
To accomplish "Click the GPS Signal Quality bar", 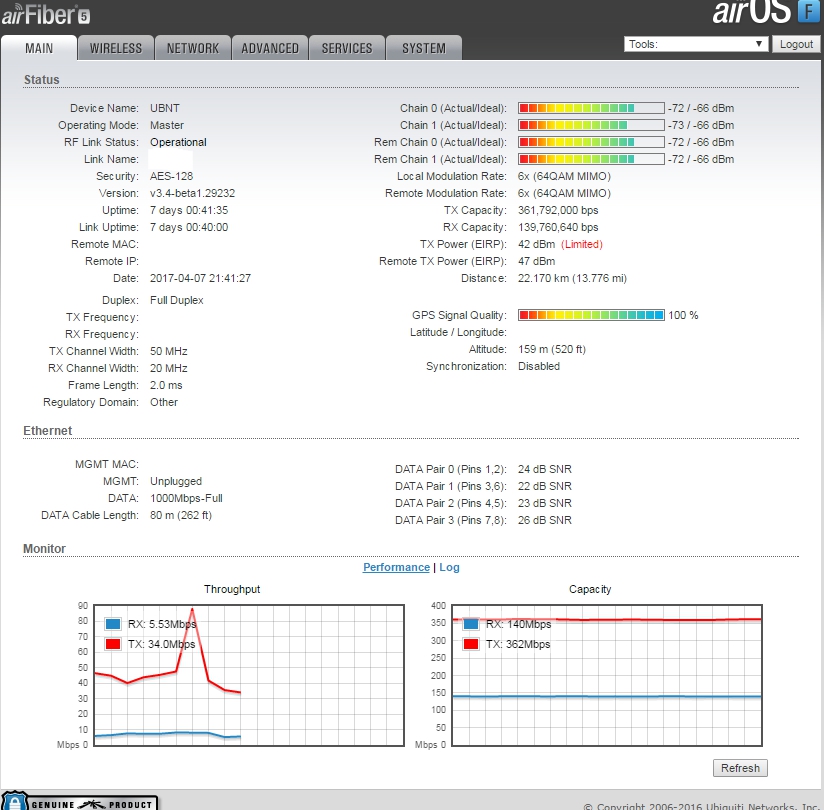I will click(x=591, y=315).
